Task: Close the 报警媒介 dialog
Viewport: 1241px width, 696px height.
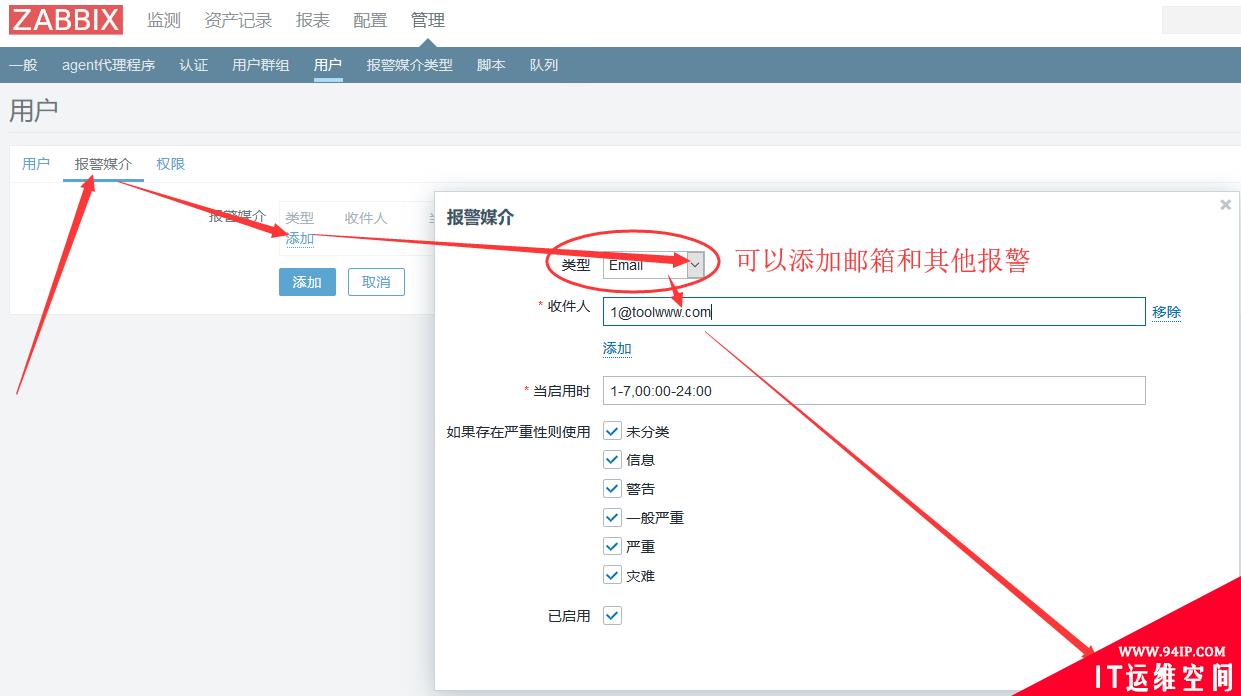Action: coord(1225,204)
